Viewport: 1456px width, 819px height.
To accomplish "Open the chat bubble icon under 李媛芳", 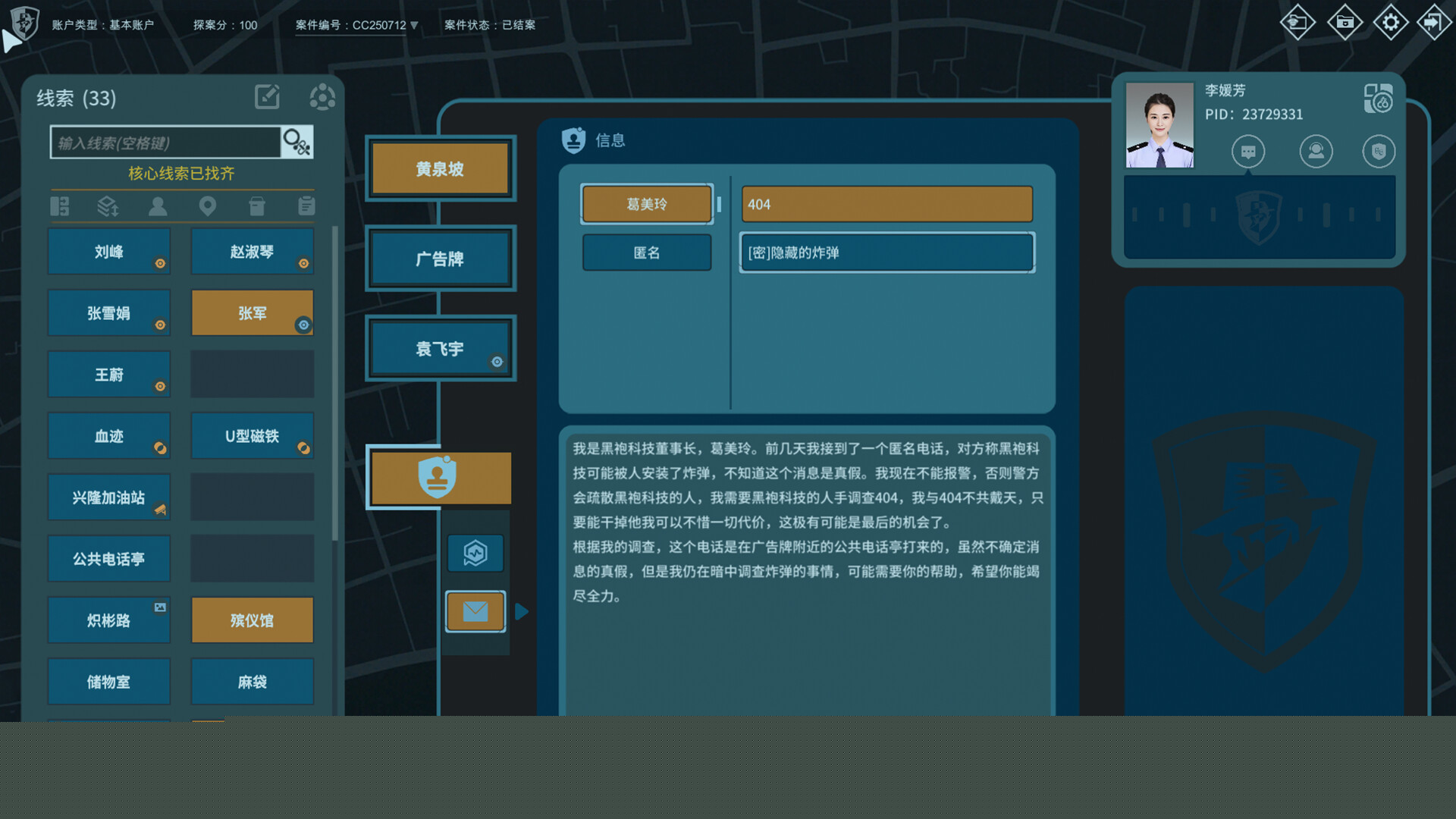I will click(1248, 152).
